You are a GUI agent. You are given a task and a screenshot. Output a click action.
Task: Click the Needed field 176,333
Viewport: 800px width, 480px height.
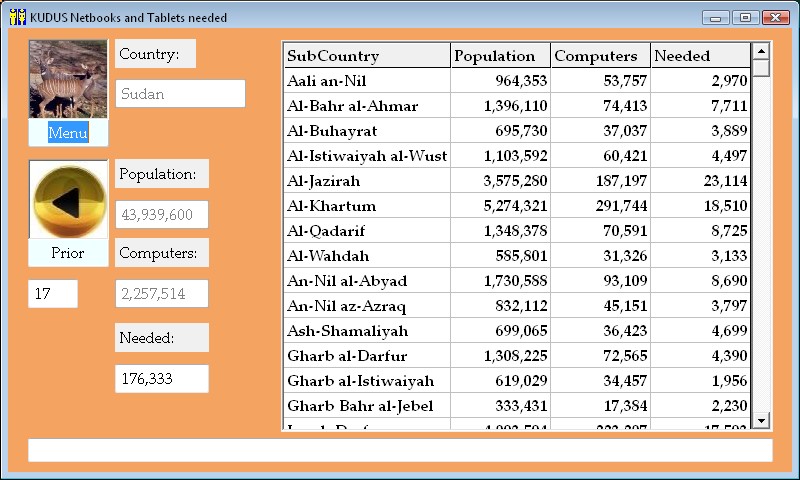[161, 379]
